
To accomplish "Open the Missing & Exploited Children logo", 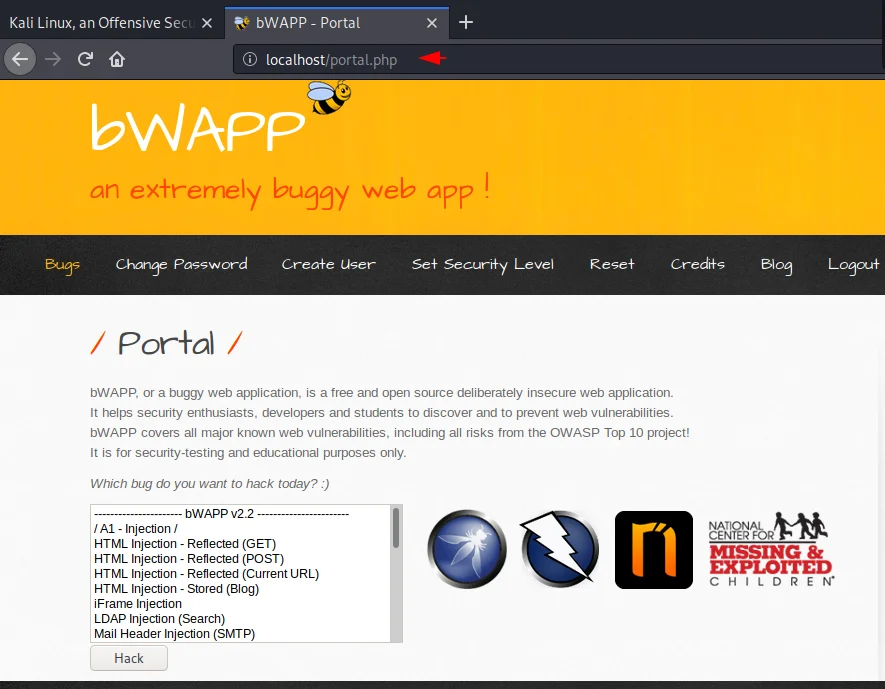I will pyautogui.click(x=771, y=549).
